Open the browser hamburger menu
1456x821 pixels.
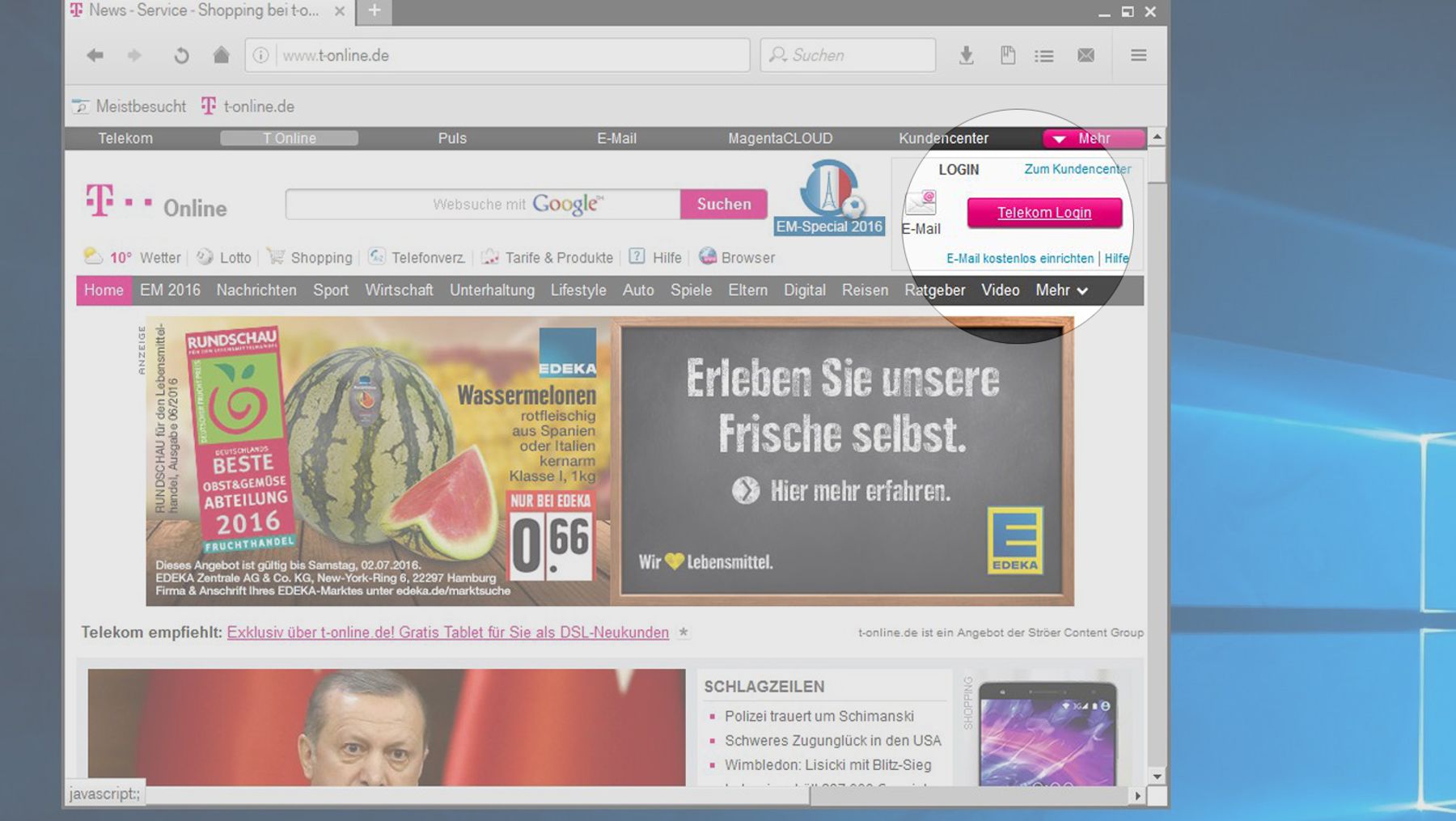coord(1138,55)
